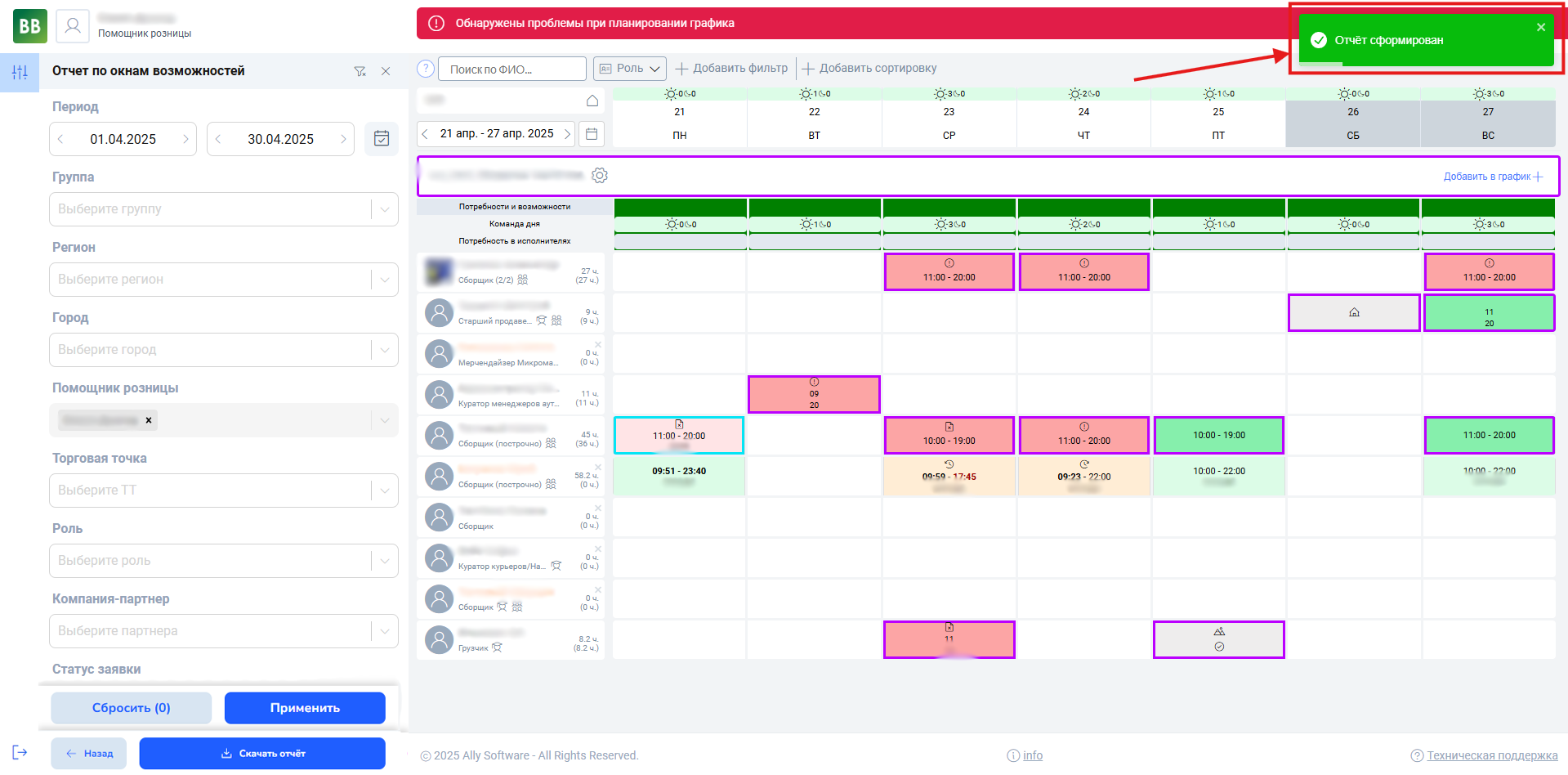Go to the next week with the right arrow

(567, 134)
